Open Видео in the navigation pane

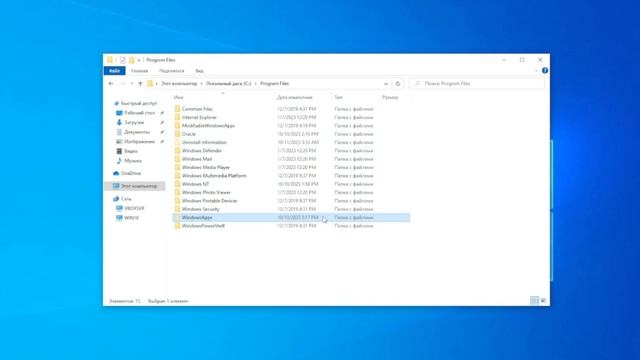click(x=131, y=151)
